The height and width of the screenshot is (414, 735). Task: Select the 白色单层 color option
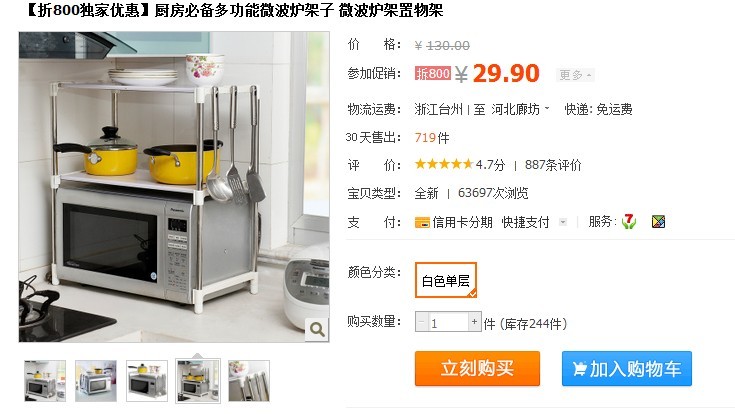pos(445,280)
